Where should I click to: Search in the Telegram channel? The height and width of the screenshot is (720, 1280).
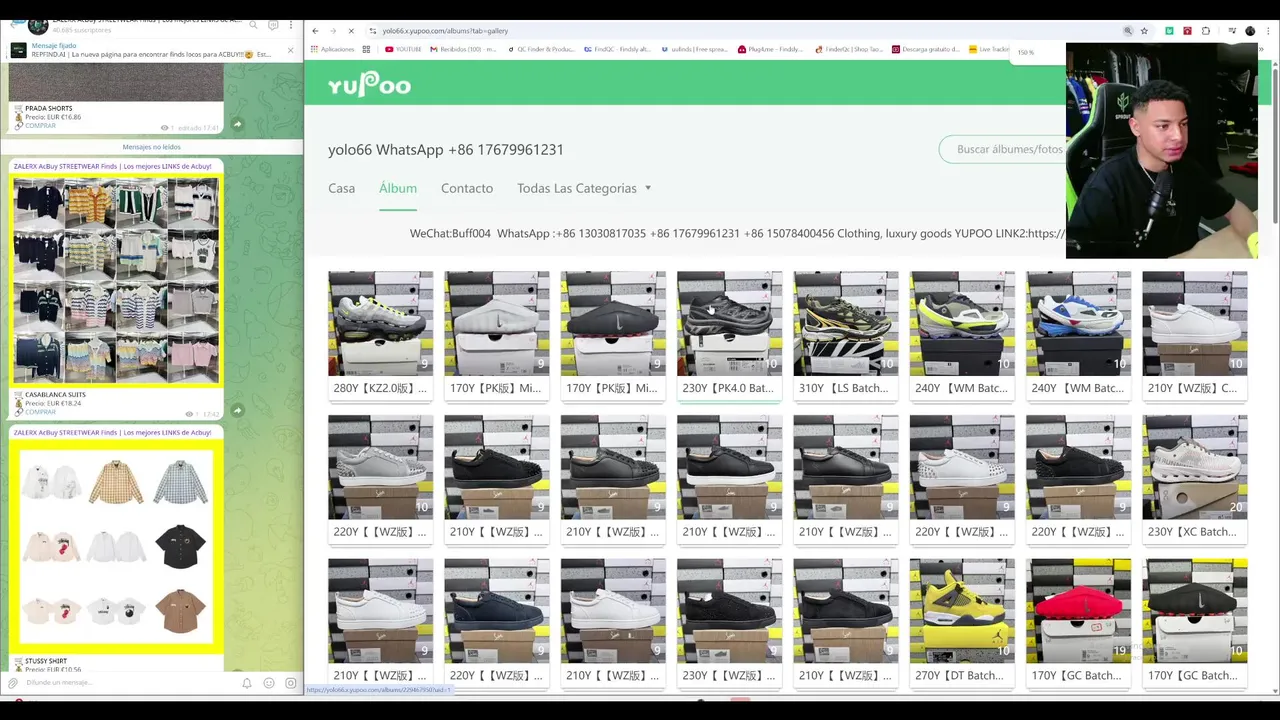tap(254, 25)
